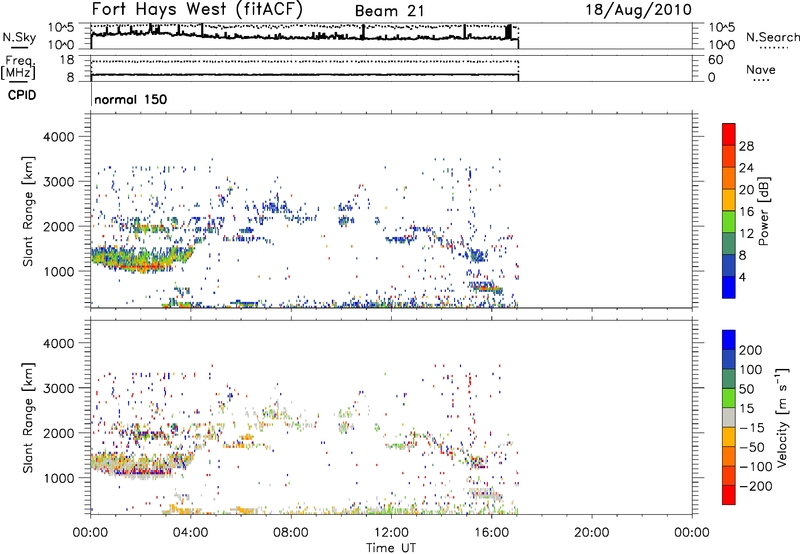
Task: Click the "N.Sky" legend label
Action: 19,37
